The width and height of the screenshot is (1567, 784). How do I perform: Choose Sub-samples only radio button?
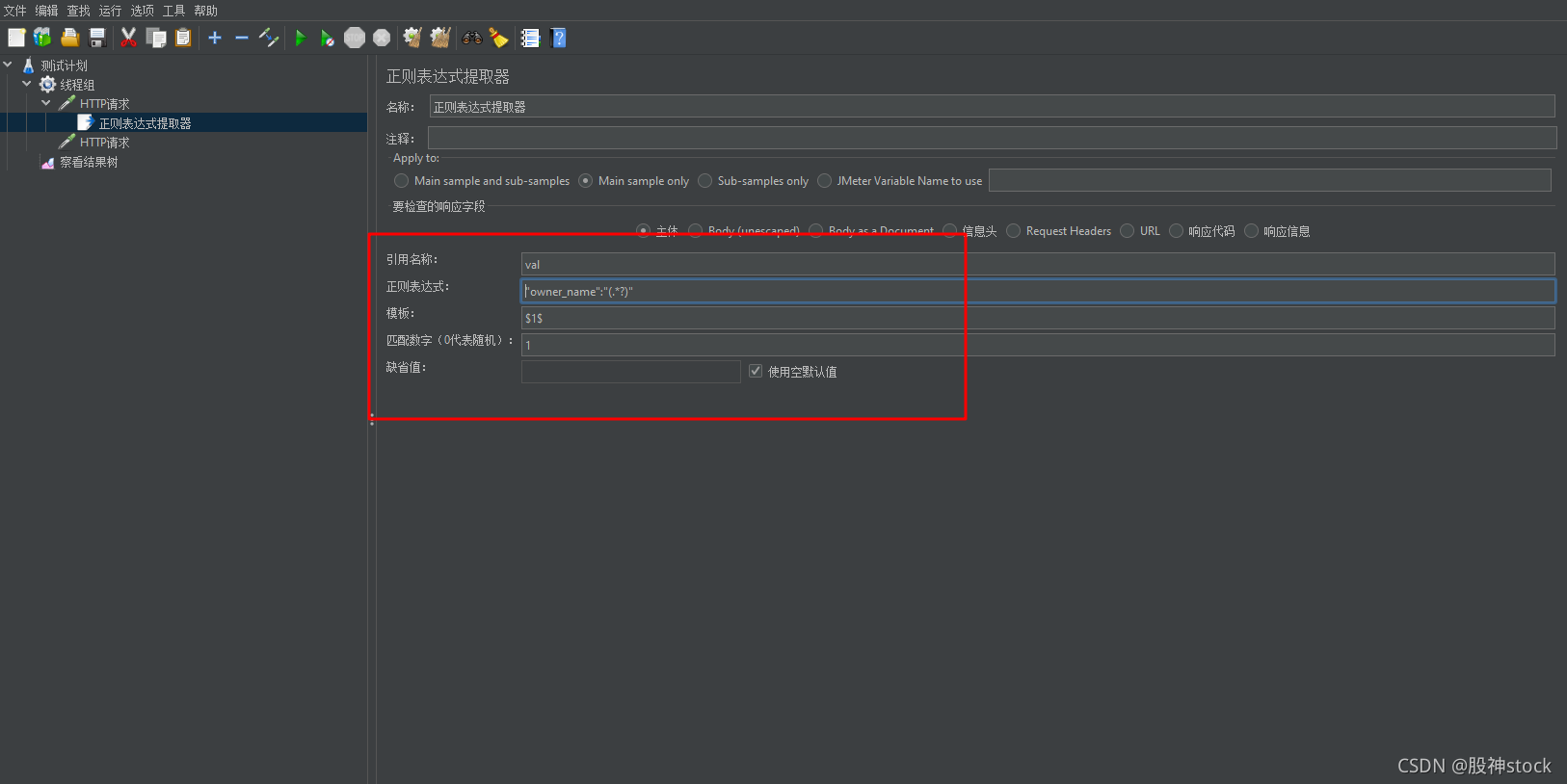pyautogui.click(x=704, y=180)
